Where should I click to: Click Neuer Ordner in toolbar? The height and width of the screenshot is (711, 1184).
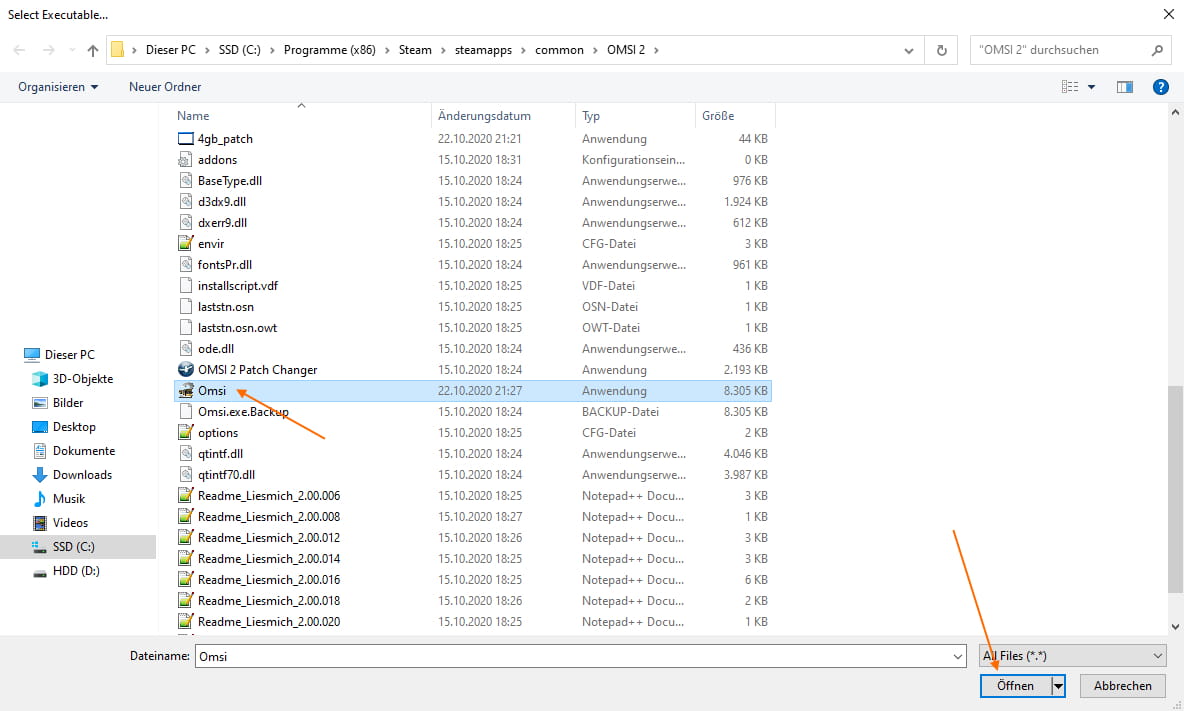pos(165,87)
